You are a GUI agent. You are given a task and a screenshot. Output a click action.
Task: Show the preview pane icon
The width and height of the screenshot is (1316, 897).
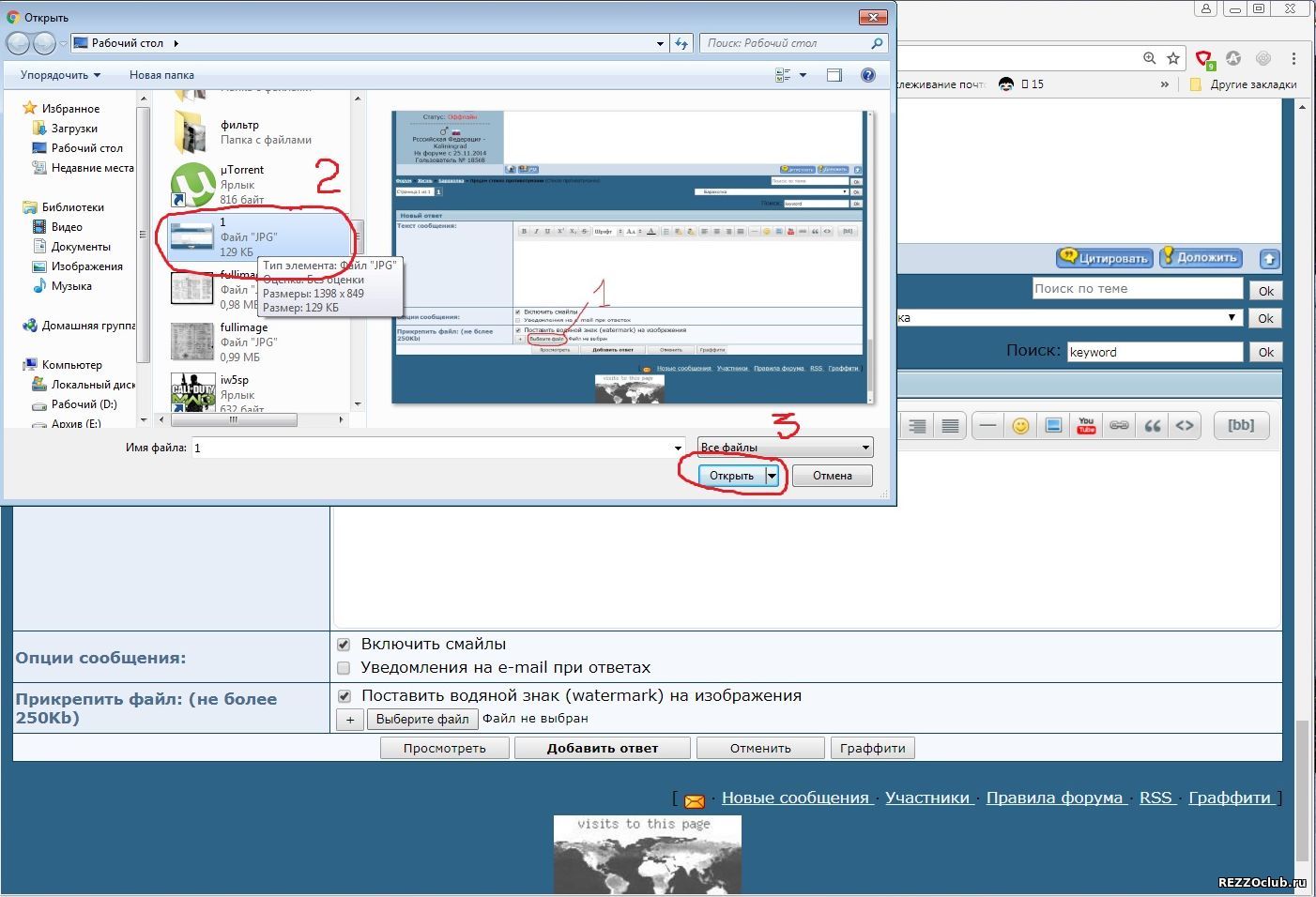[834, 75]
